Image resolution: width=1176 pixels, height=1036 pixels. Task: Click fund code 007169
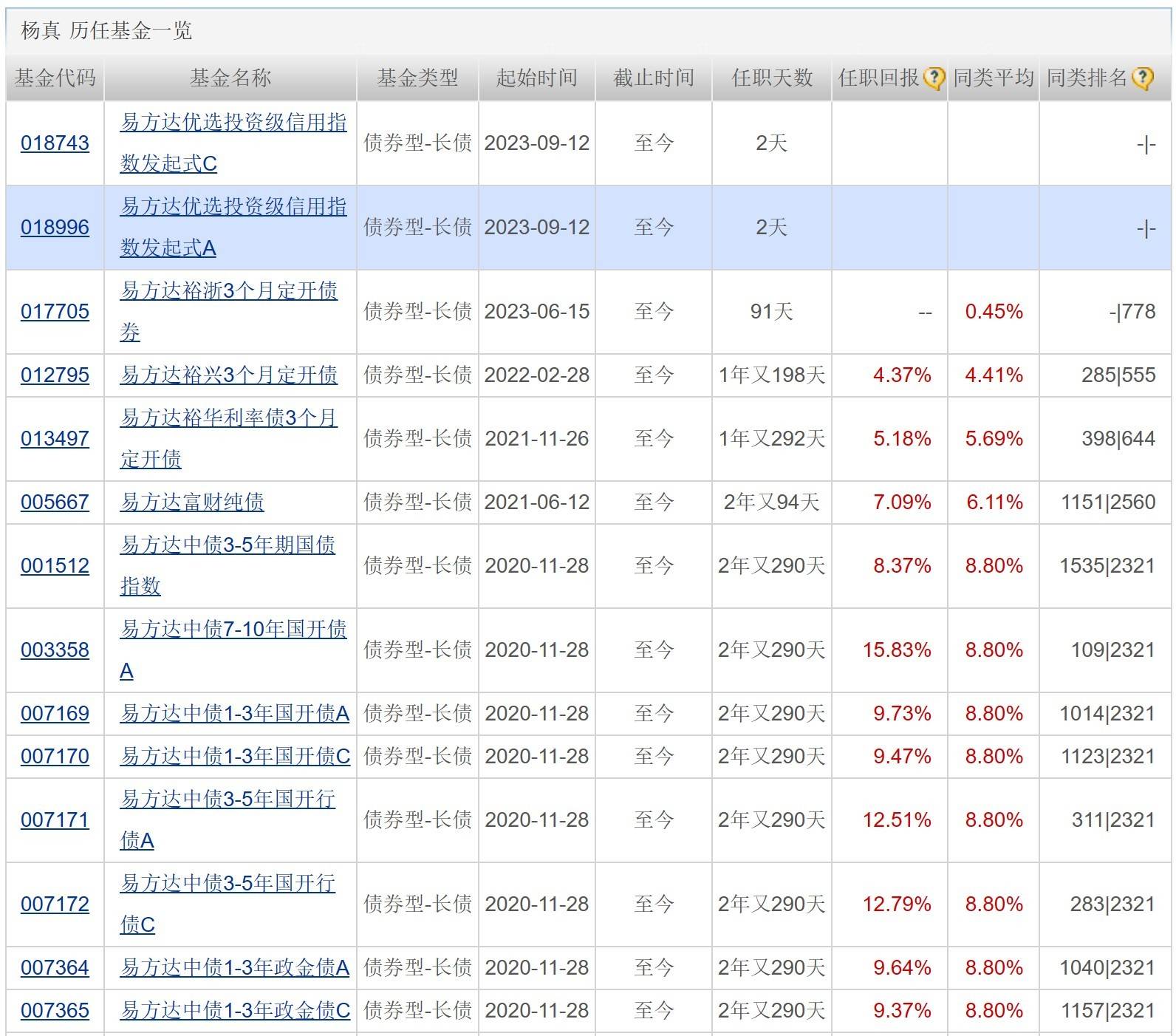55,713
